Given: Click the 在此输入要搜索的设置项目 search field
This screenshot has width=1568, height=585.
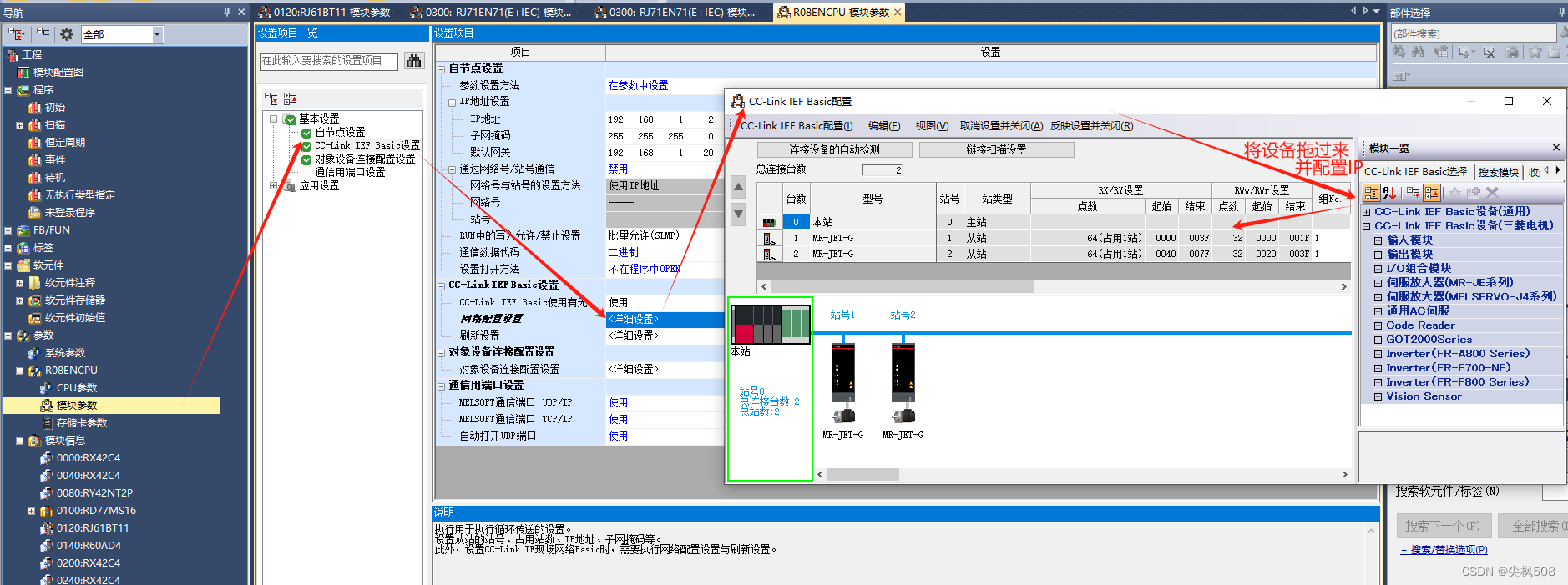Looking at the screenshot, I should 331,60.
